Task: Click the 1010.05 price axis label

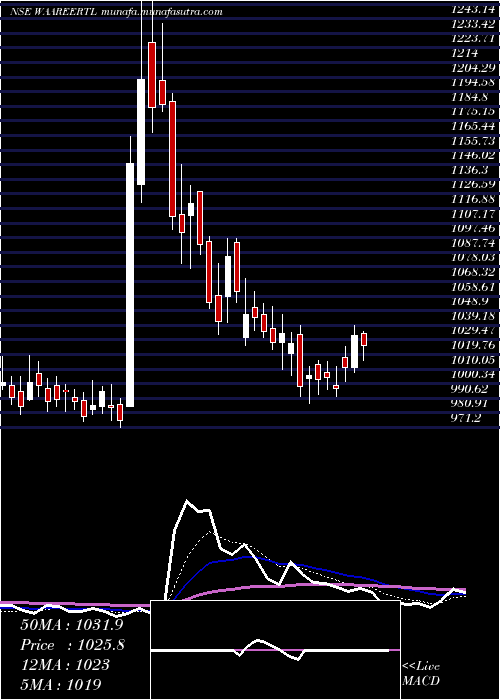Action: (472, 360)
